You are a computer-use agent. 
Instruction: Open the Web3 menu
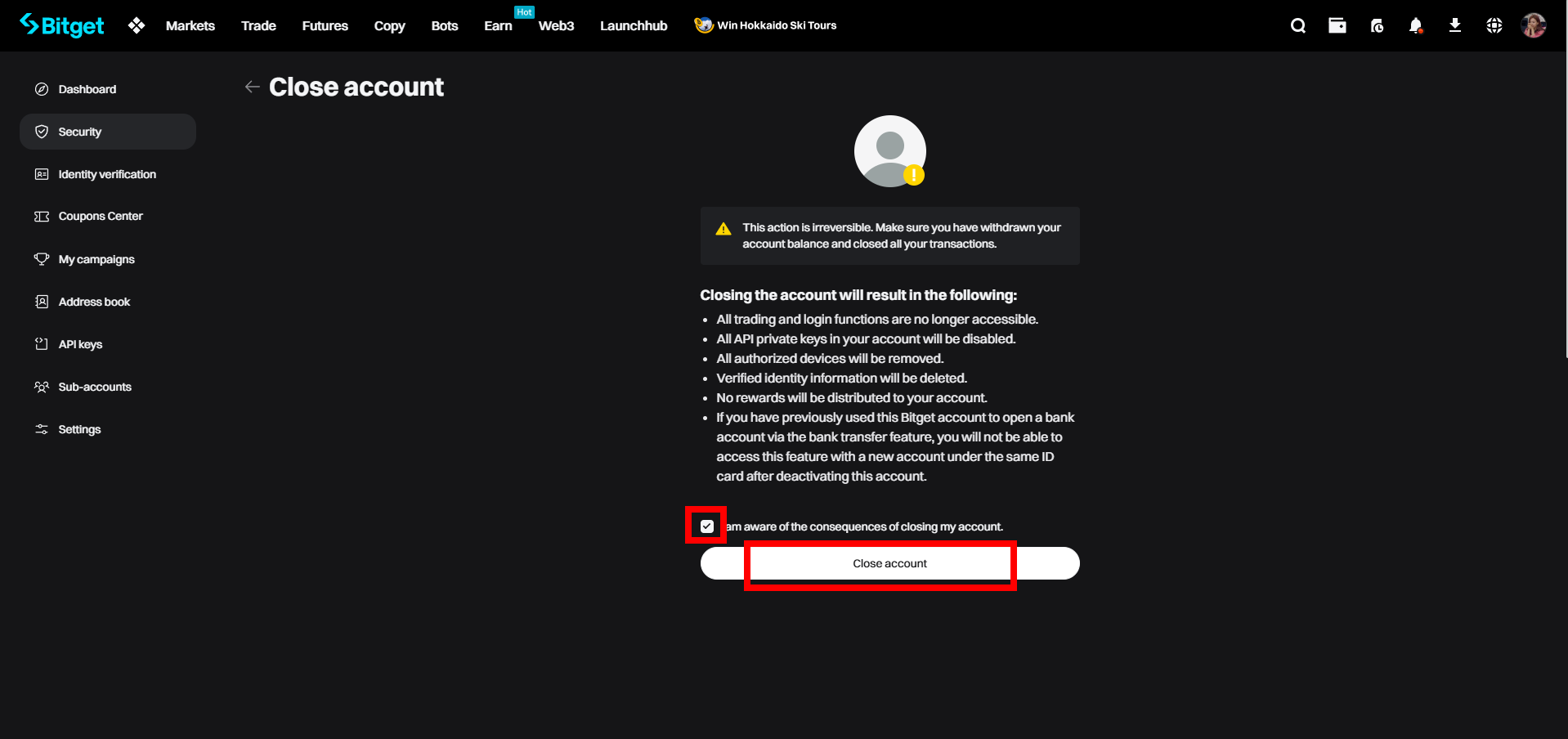(556, 25)
